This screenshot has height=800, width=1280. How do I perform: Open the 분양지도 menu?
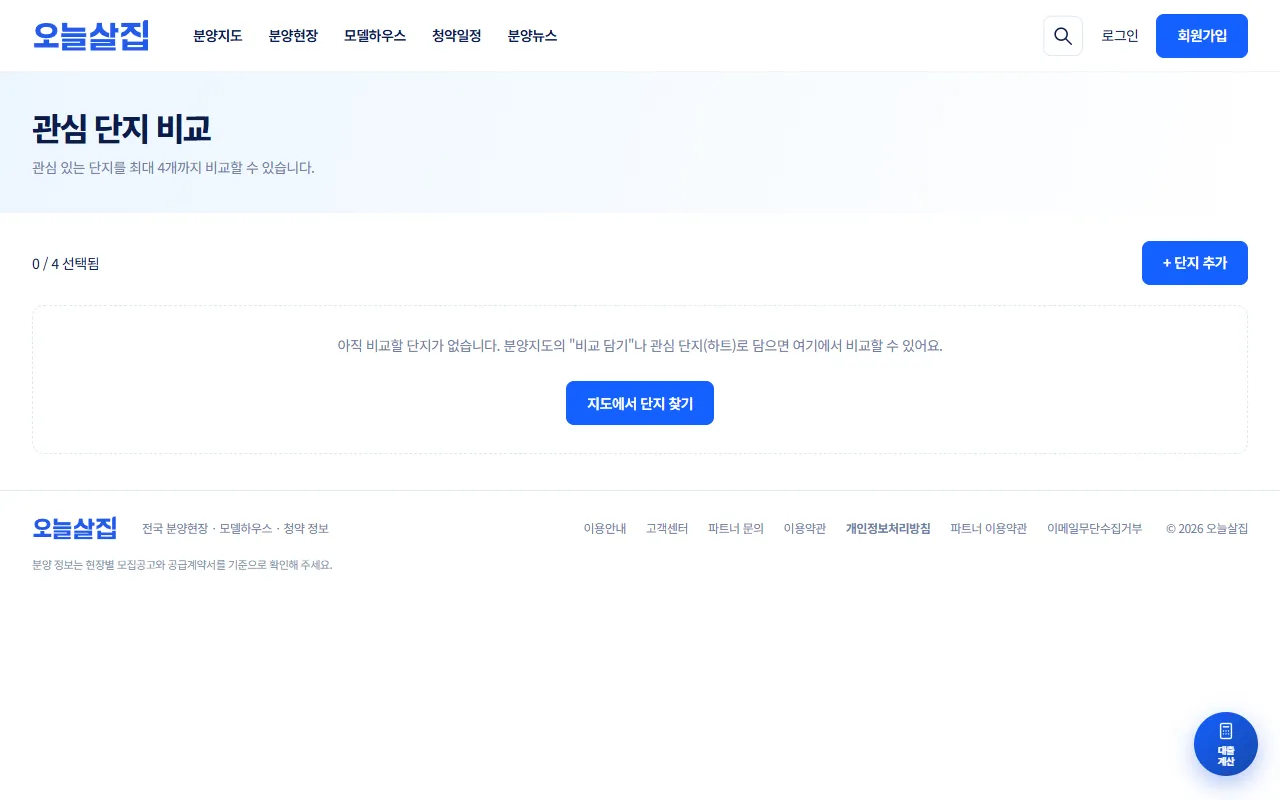218,36
